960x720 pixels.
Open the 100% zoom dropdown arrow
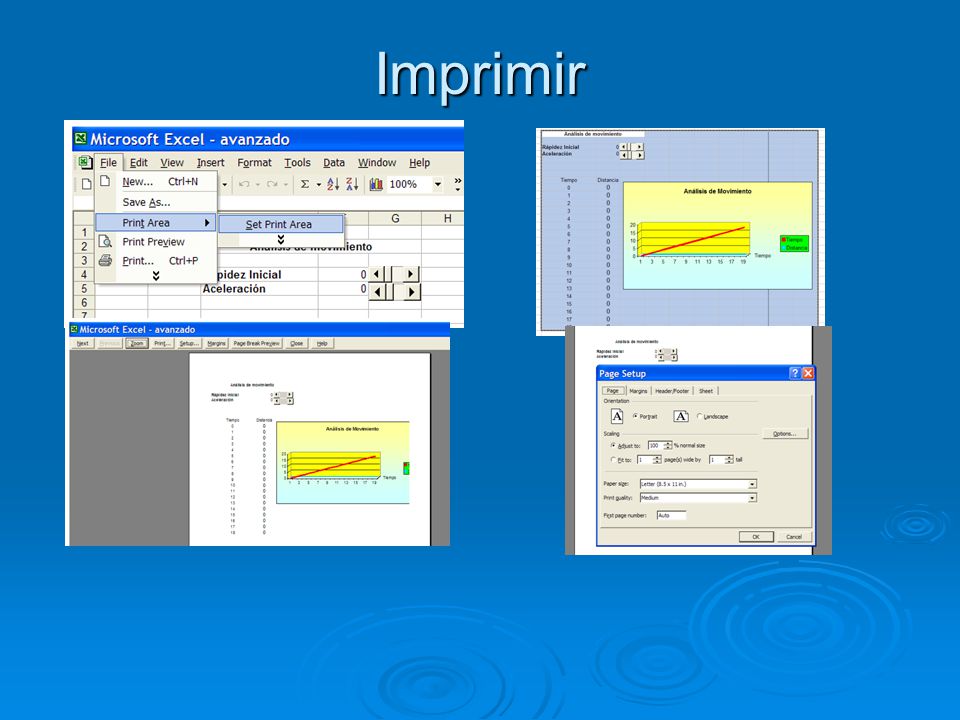[438, 184]
